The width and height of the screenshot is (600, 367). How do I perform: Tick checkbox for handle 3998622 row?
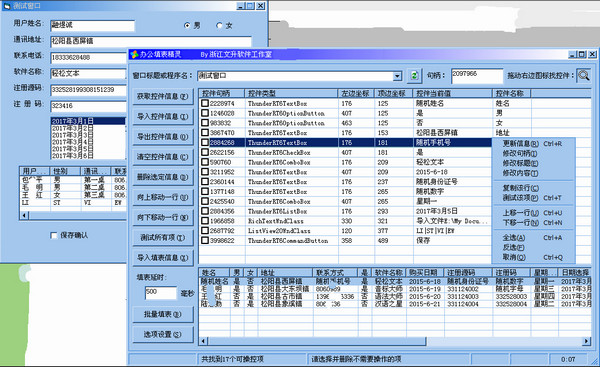coord(205,240)
